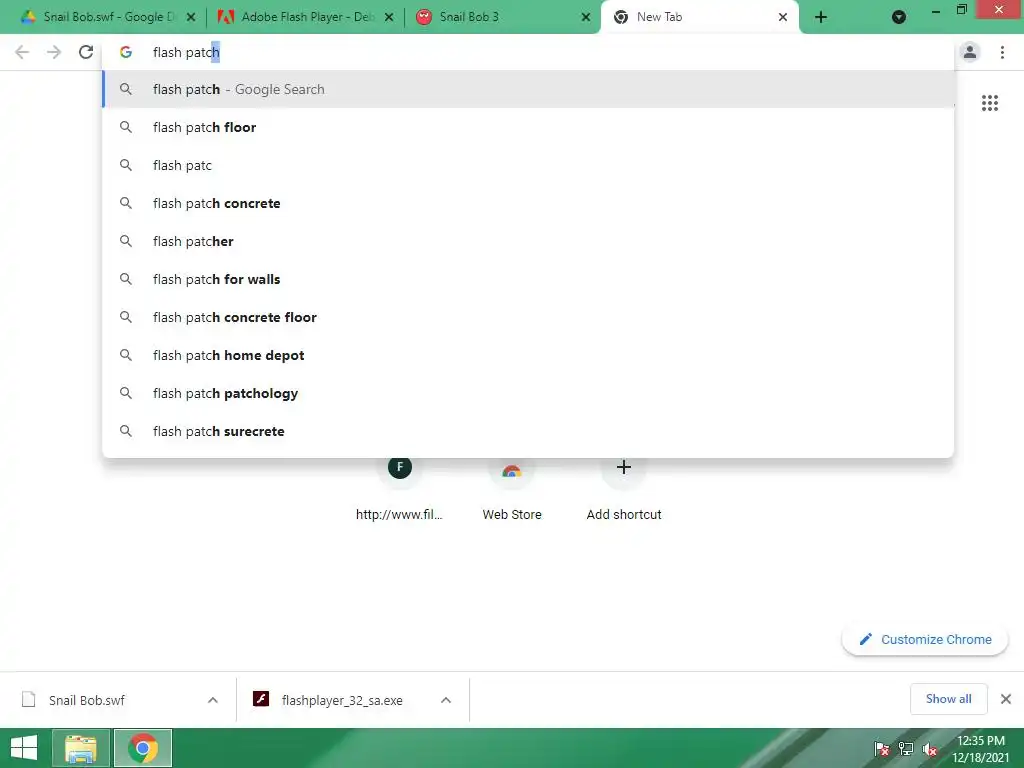Click the Snail Bob 3 tab favicon

point(424,17)
